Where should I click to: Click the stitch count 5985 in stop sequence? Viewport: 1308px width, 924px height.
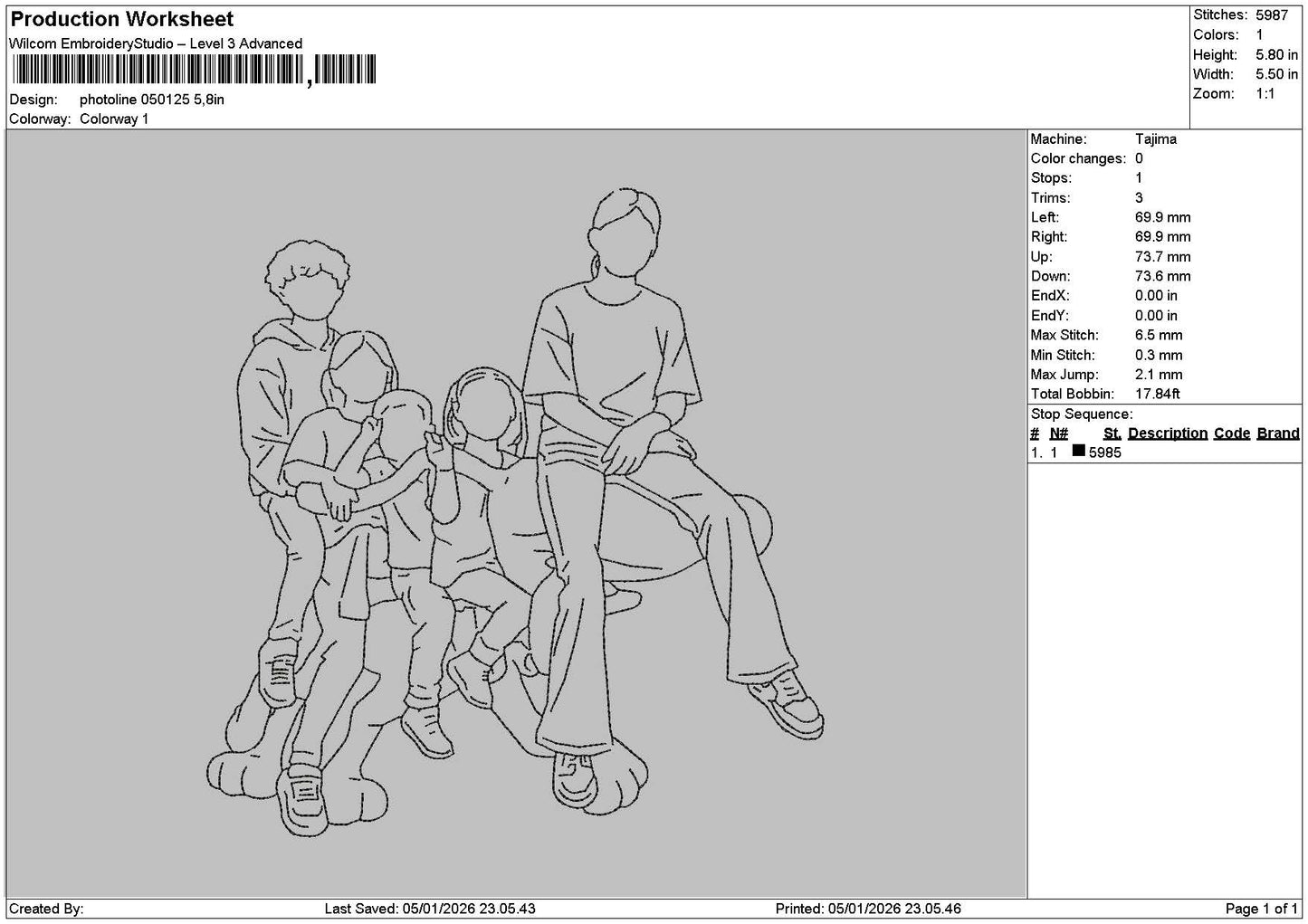[x=1105, y=452]
